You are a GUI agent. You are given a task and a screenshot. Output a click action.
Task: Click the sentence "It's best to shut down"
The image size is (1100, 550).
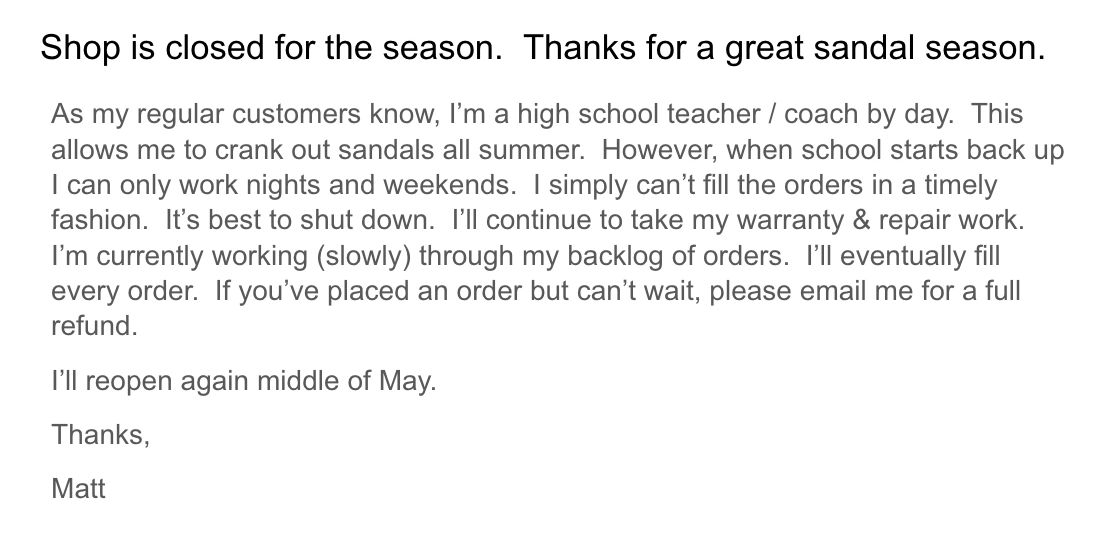click(x=300, y=220)
